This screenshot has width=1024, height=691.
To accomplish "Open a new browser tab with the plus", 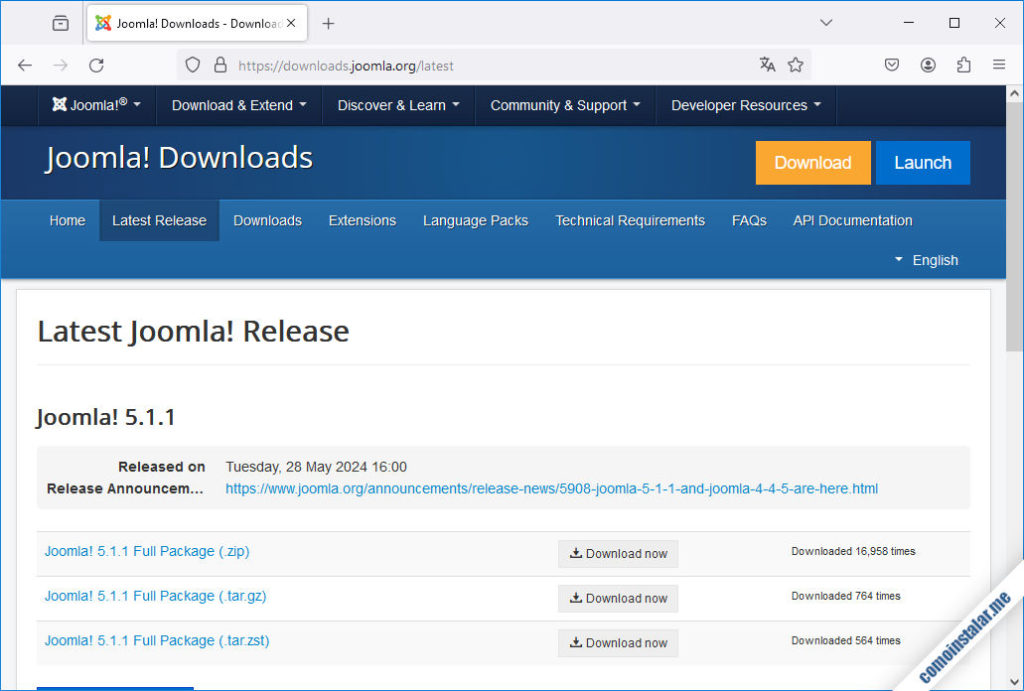I will [329, 22].
